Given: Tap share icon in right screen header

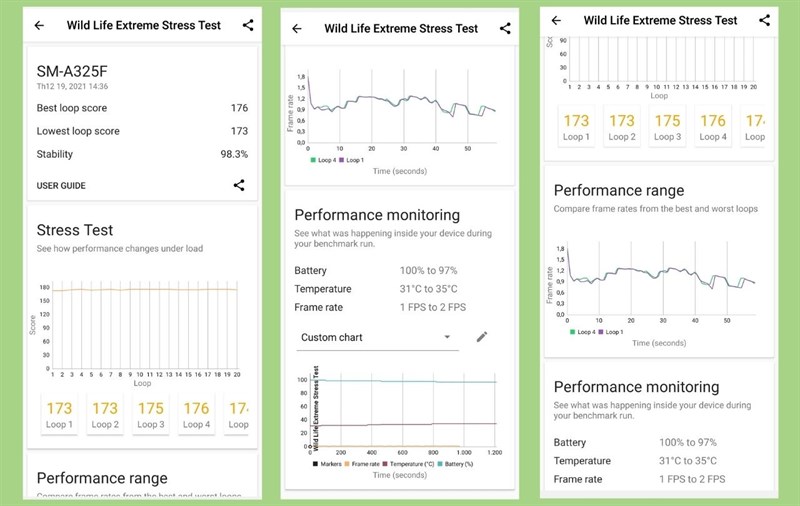Looking at the screenshot, I should tap(764, 20).
